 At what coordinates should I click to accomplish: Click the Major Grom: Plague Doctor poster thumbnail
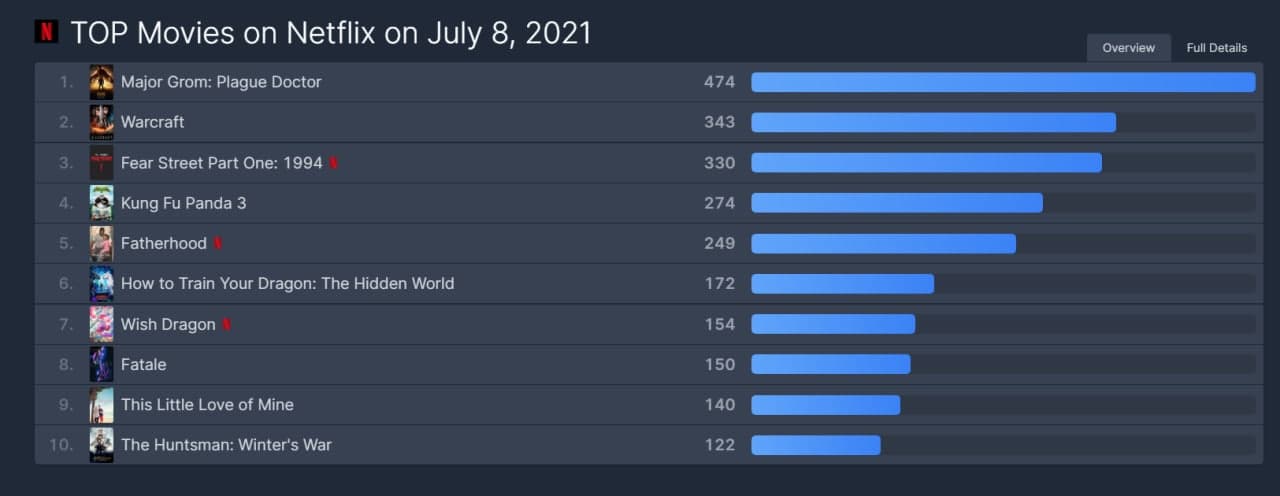101,82
